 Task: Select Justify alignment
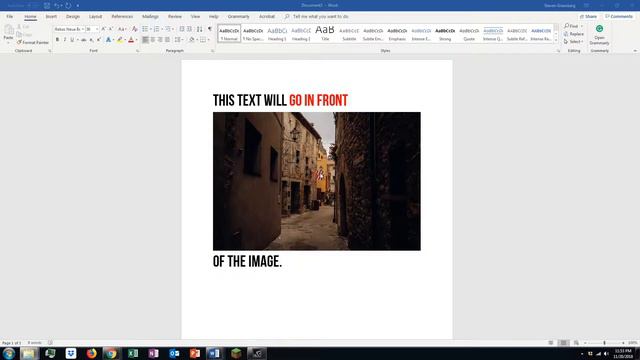(167, 40)
